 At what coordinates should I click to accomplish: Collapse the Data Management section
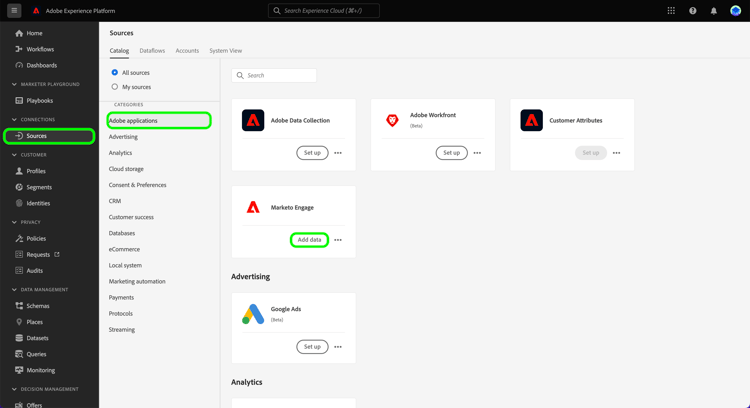pyautogui.click(x=14, y=290)
